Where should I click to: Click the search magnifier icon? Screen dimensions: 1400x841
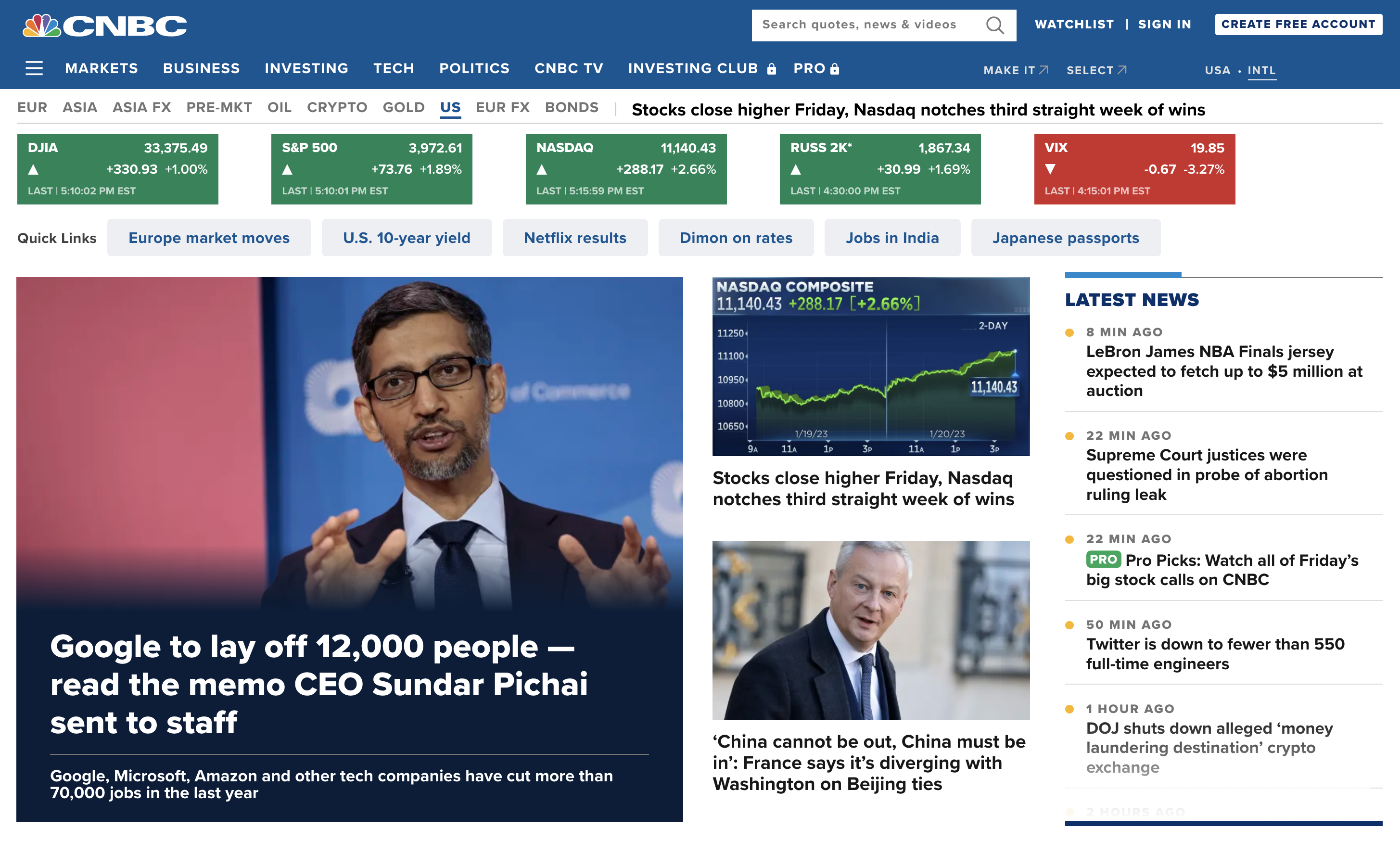[995, 25]
